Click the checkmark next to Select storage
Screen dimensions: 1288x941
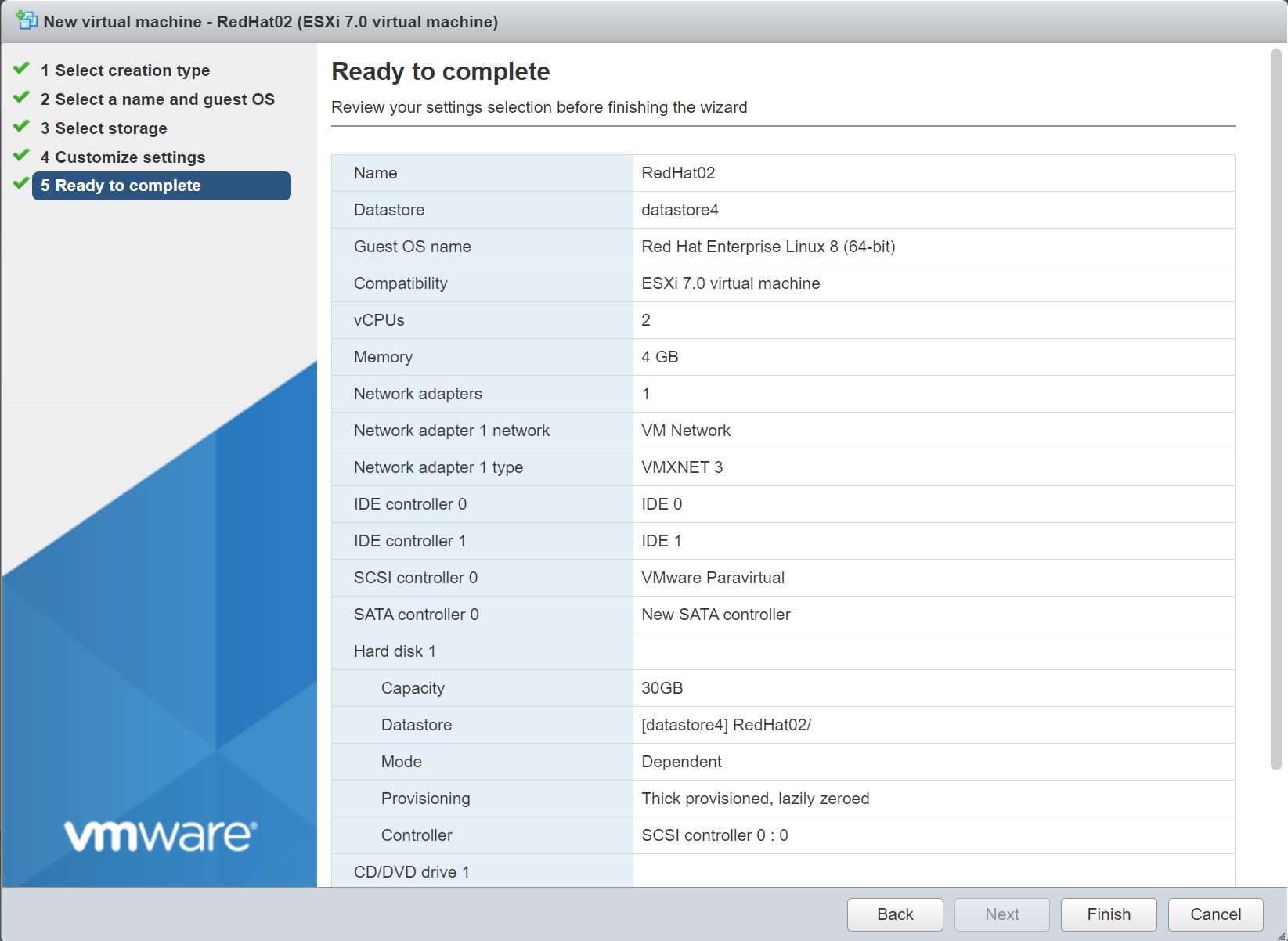[21, 127]
